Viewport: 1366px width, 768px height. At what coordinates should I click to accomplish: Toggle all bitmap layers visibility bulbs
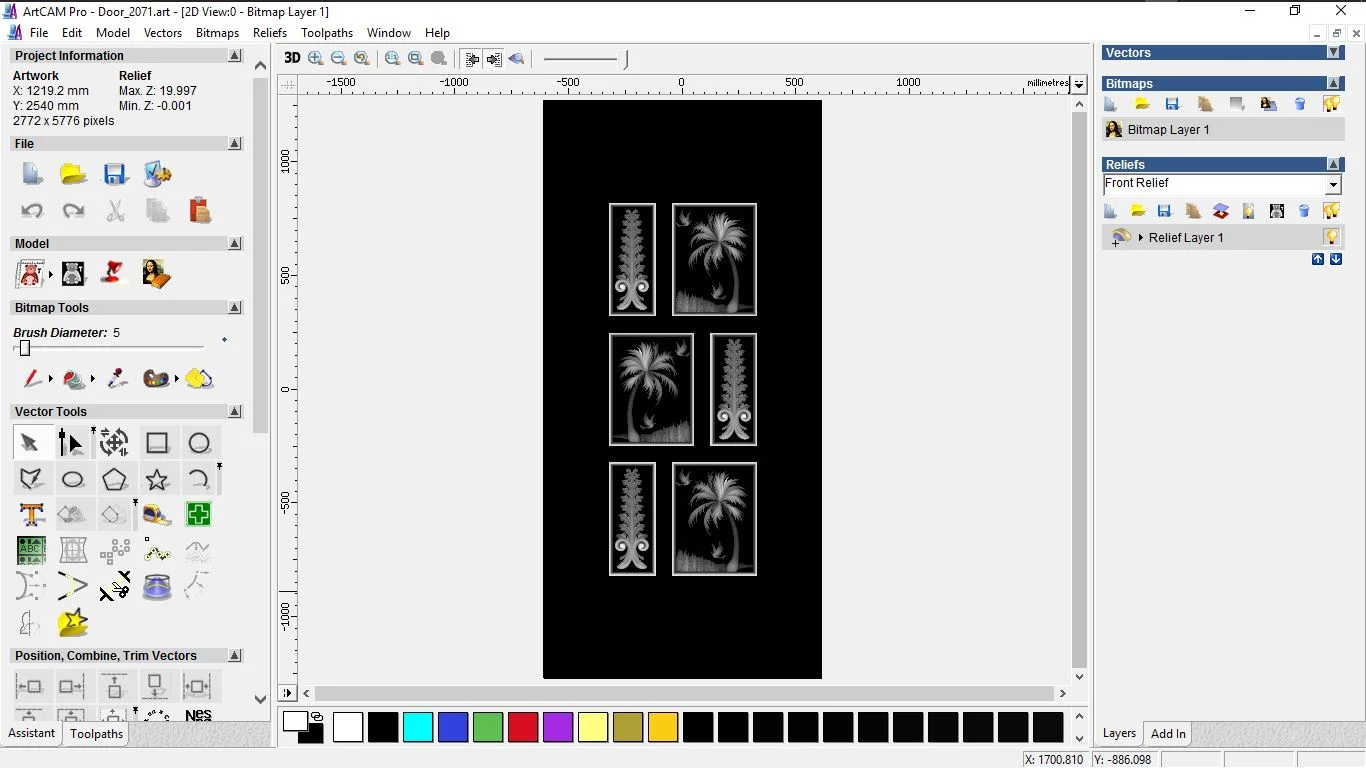coord(1331,104)
